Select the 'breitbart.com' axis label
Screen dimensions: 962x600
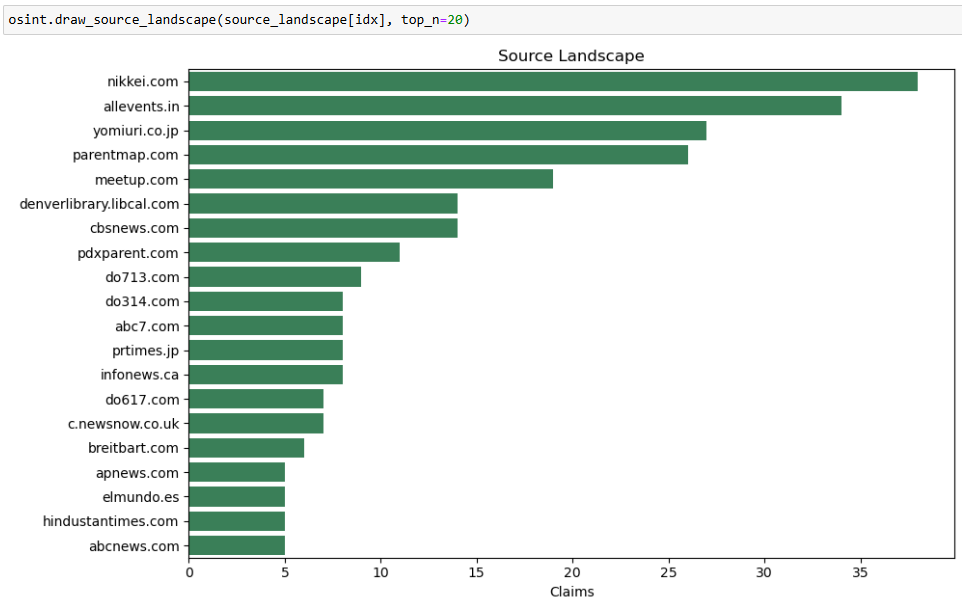(x=133, y=448)
